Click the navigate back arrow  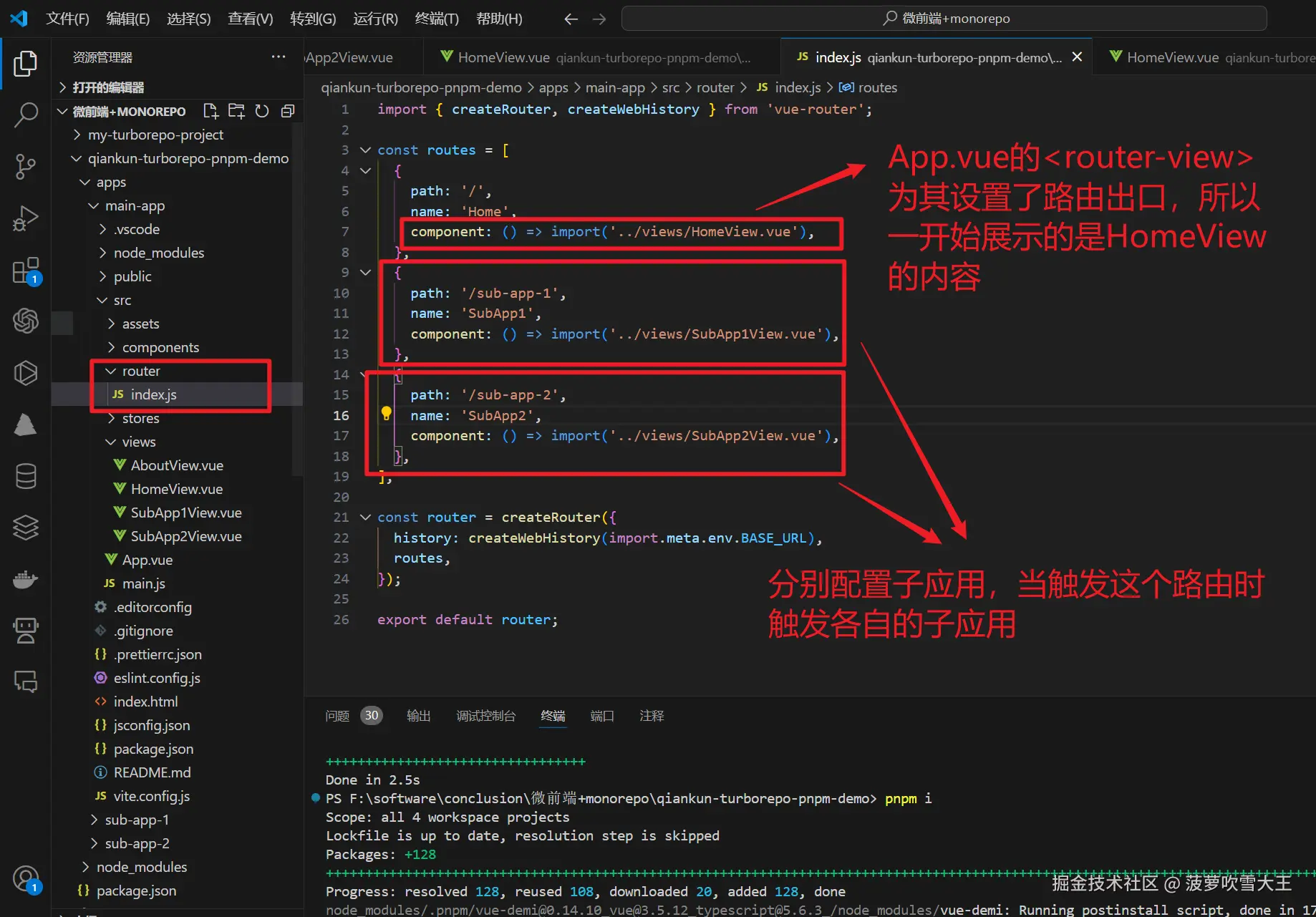571,19
